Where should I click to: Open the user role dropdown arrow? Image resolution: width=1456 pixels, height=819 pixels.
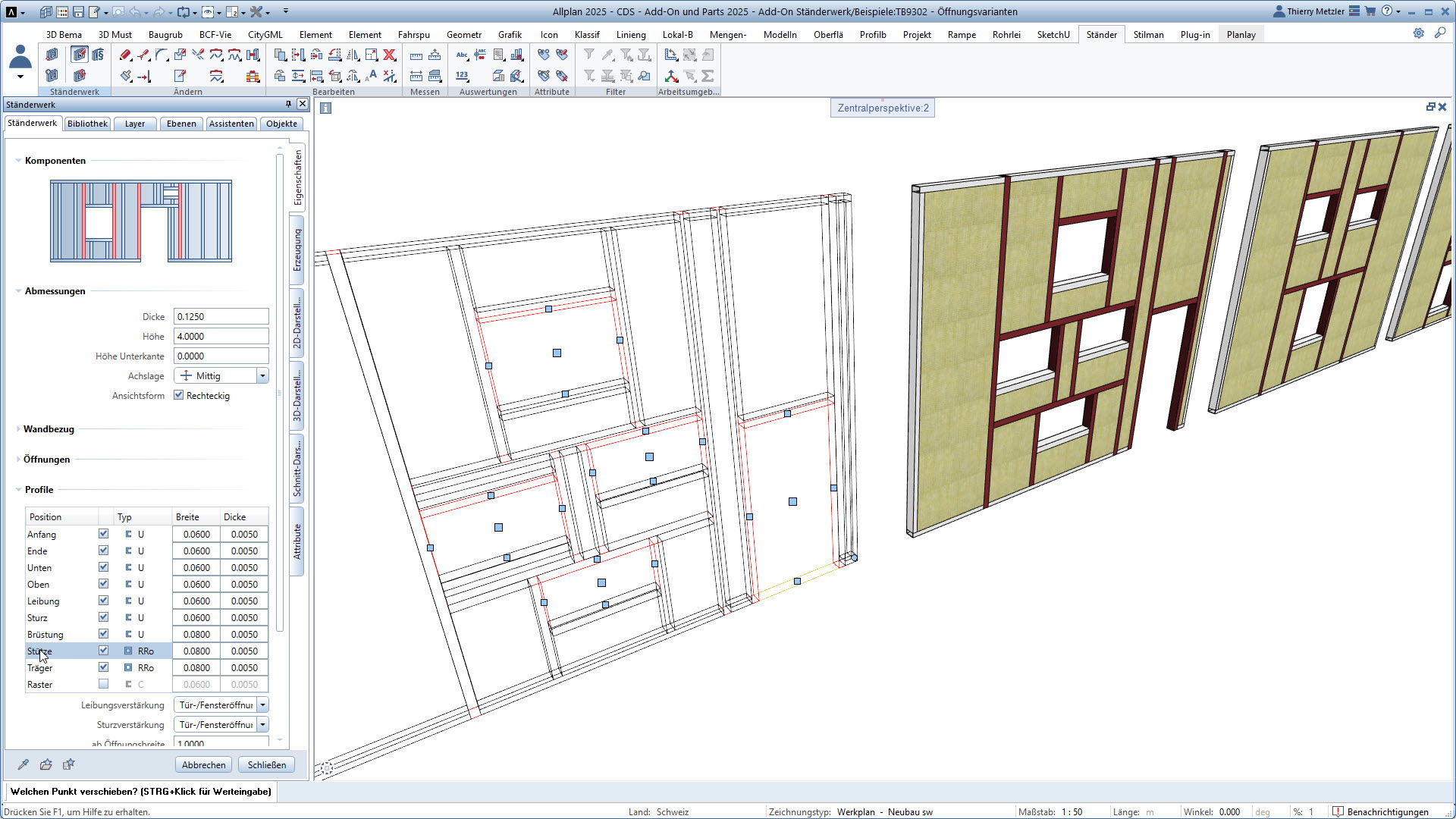pos(20,77)
